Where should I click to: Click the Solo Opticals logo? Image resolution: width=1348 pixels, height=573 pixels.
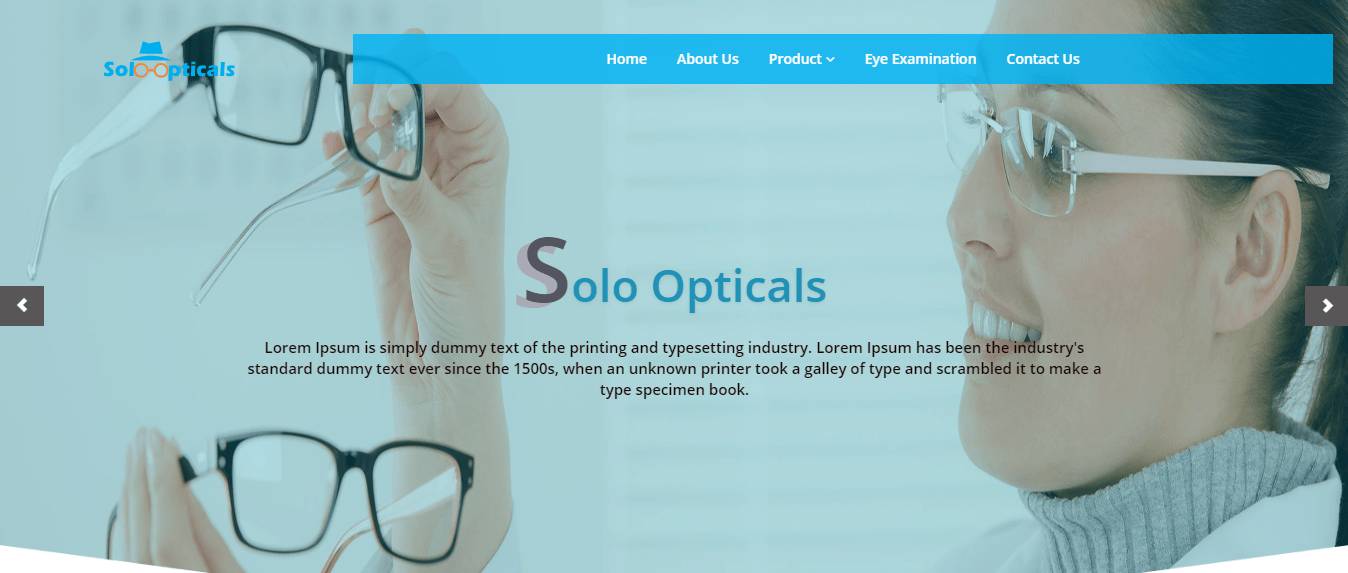pos(169,61)
